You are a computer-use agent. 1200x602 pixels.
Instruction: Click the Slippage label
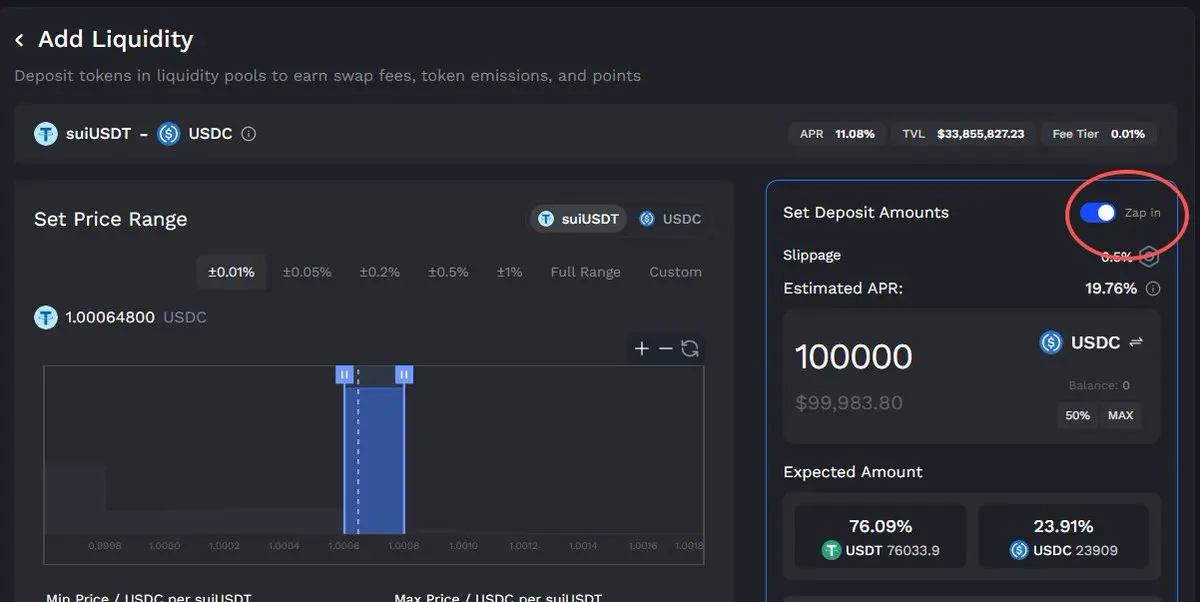point(812,255)
